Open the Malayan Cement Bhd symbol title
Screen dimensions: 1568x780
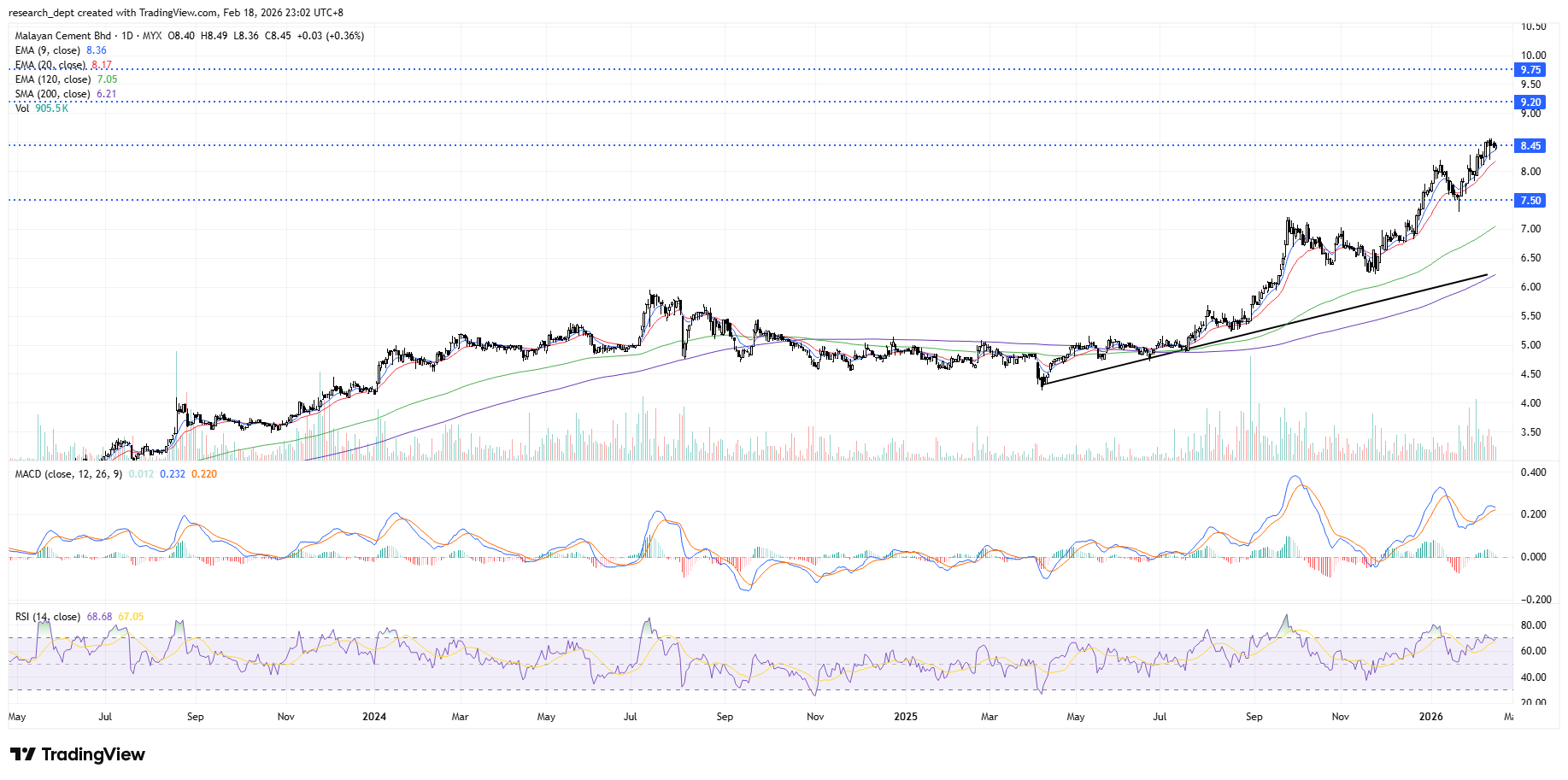click(x=63, y=36)
